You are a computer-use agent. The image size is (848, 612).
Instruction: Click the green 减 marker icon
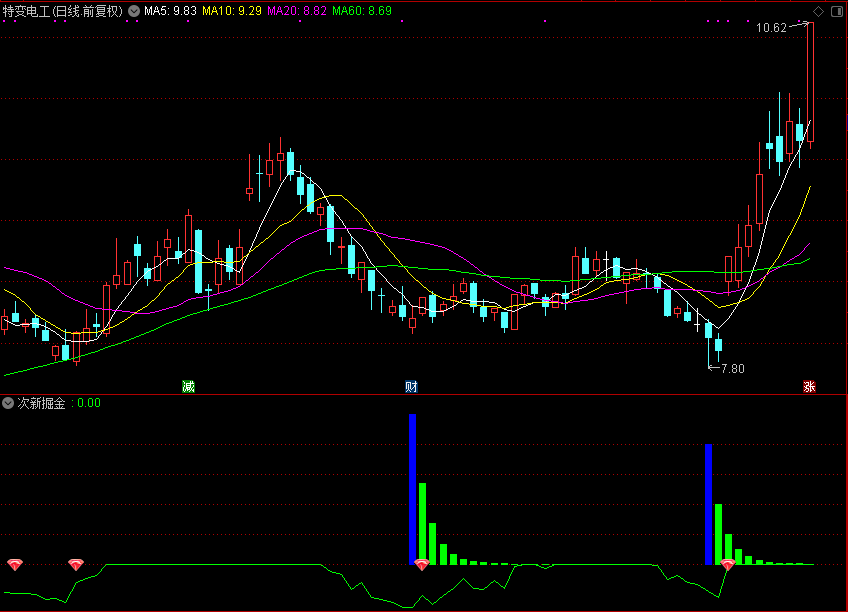(x=188, y=387)
